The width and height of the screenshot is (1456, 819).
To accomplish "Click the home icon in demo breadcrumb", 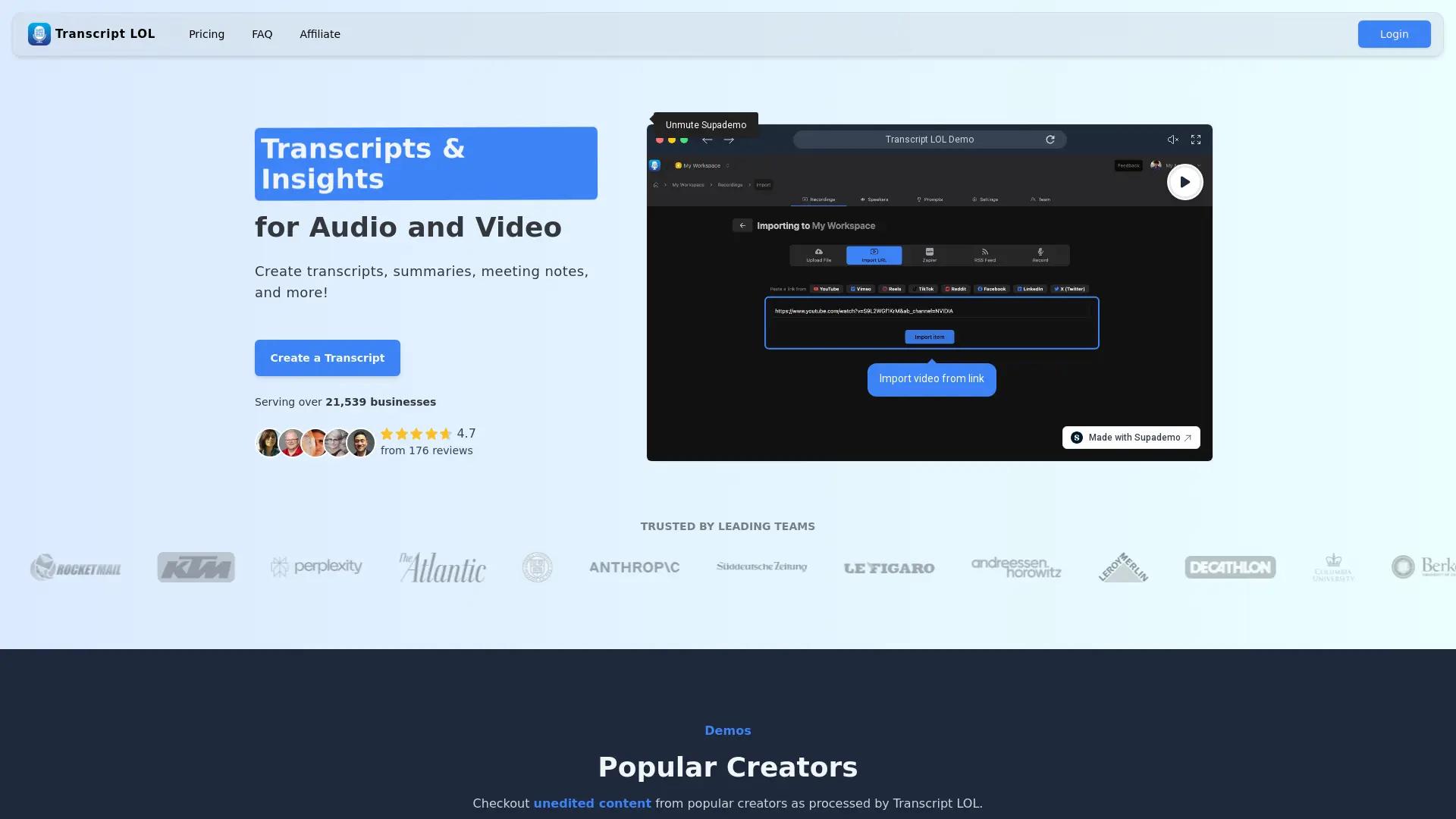I will pyautogui.click(x=656, y=185).
